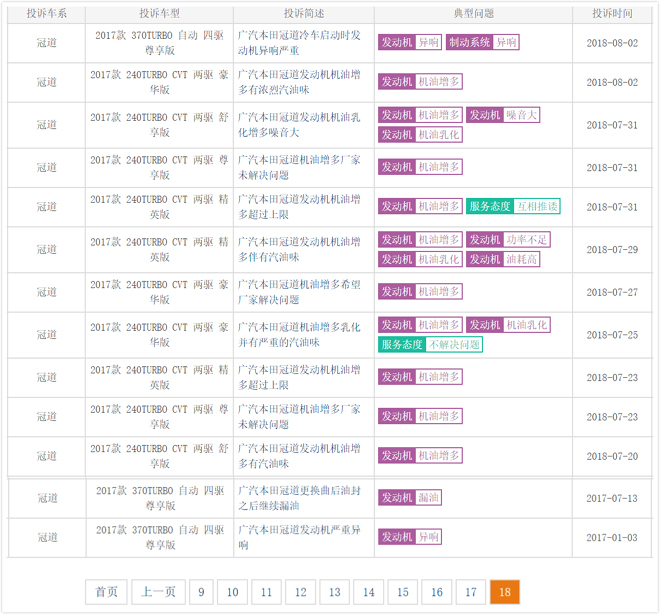
Task: Open complaint 发动机机油乳化增多噪音大
Action: click(x=299, y=125)
